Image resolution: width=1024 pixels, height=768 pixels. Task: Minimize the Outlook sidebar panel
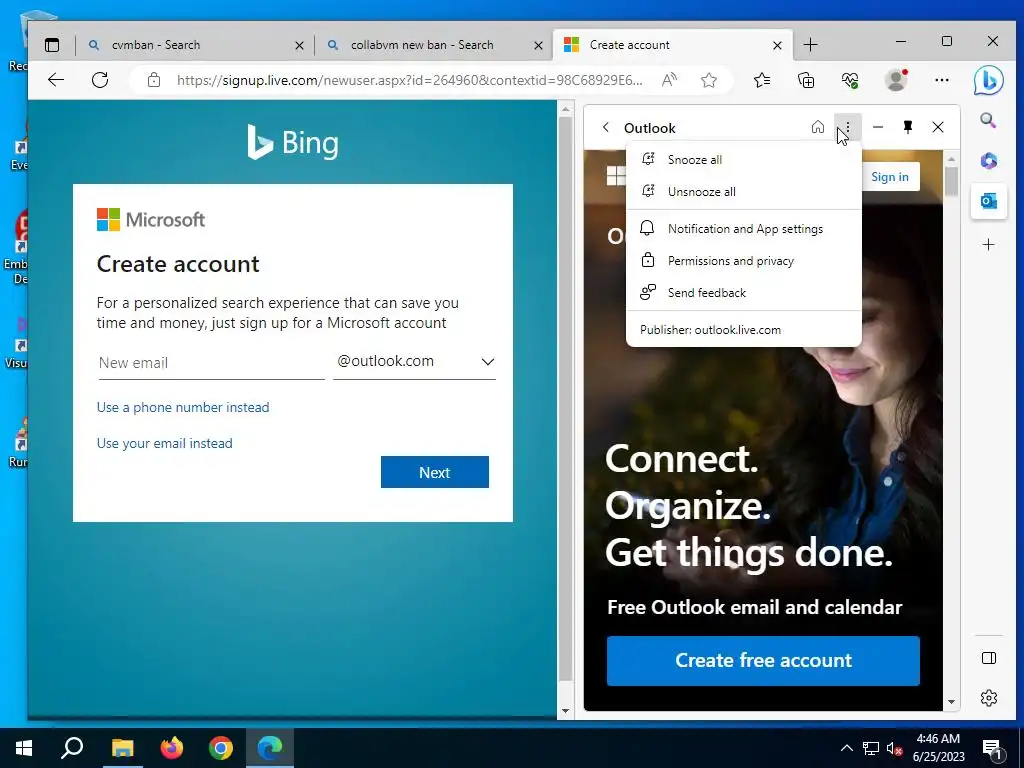coord(878,127)
